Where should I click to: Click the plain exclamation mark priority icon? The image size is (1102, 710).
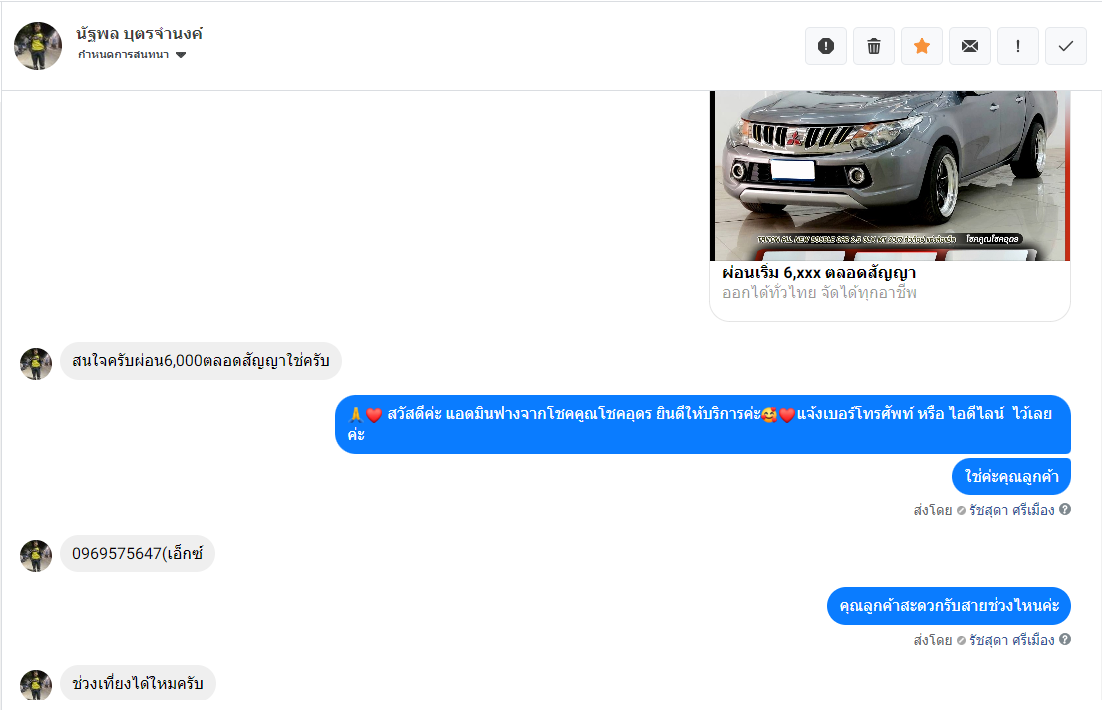1018,46
